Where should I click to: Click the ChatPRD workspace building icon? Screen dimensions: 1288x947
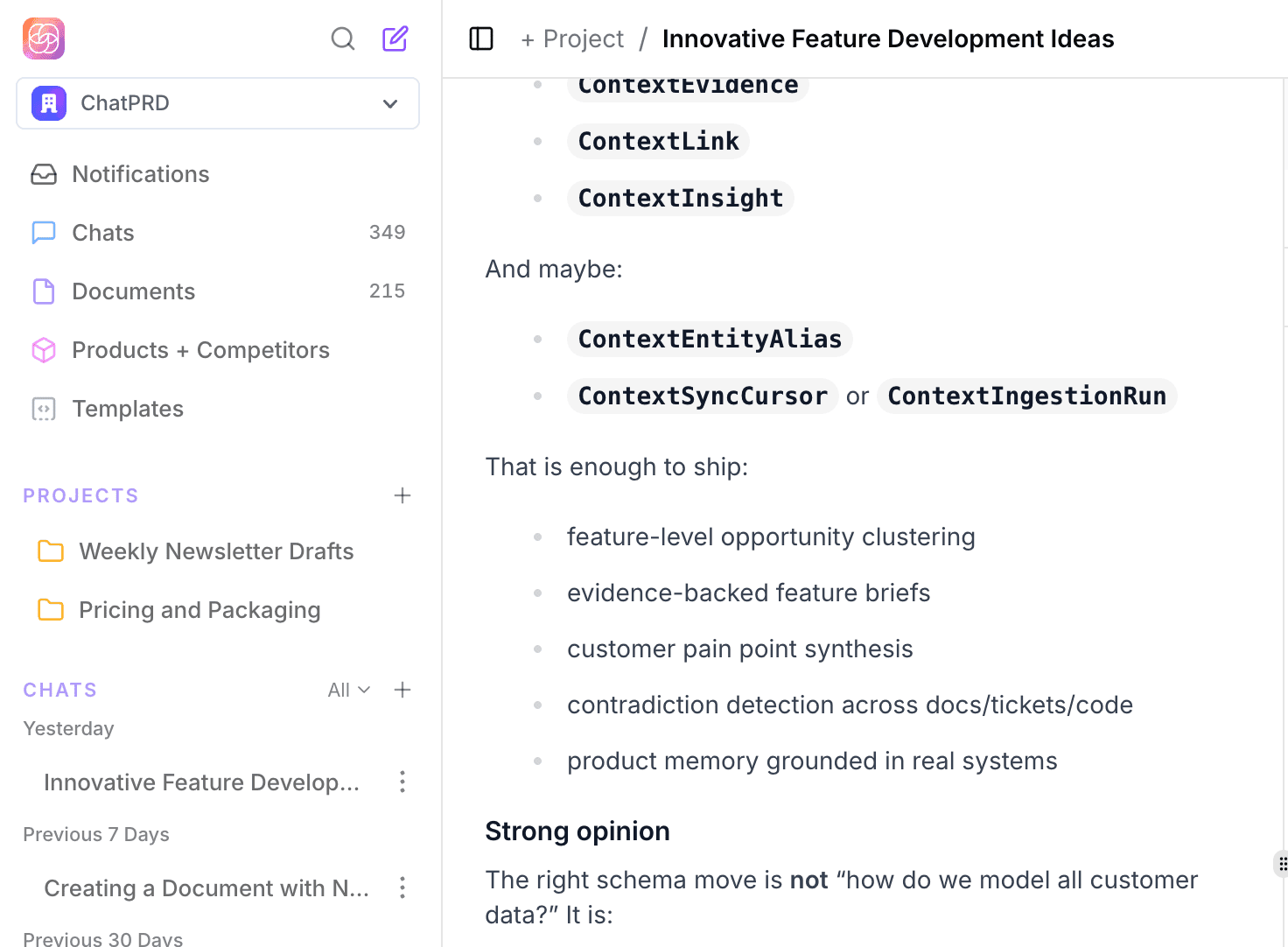click(49, 103)
